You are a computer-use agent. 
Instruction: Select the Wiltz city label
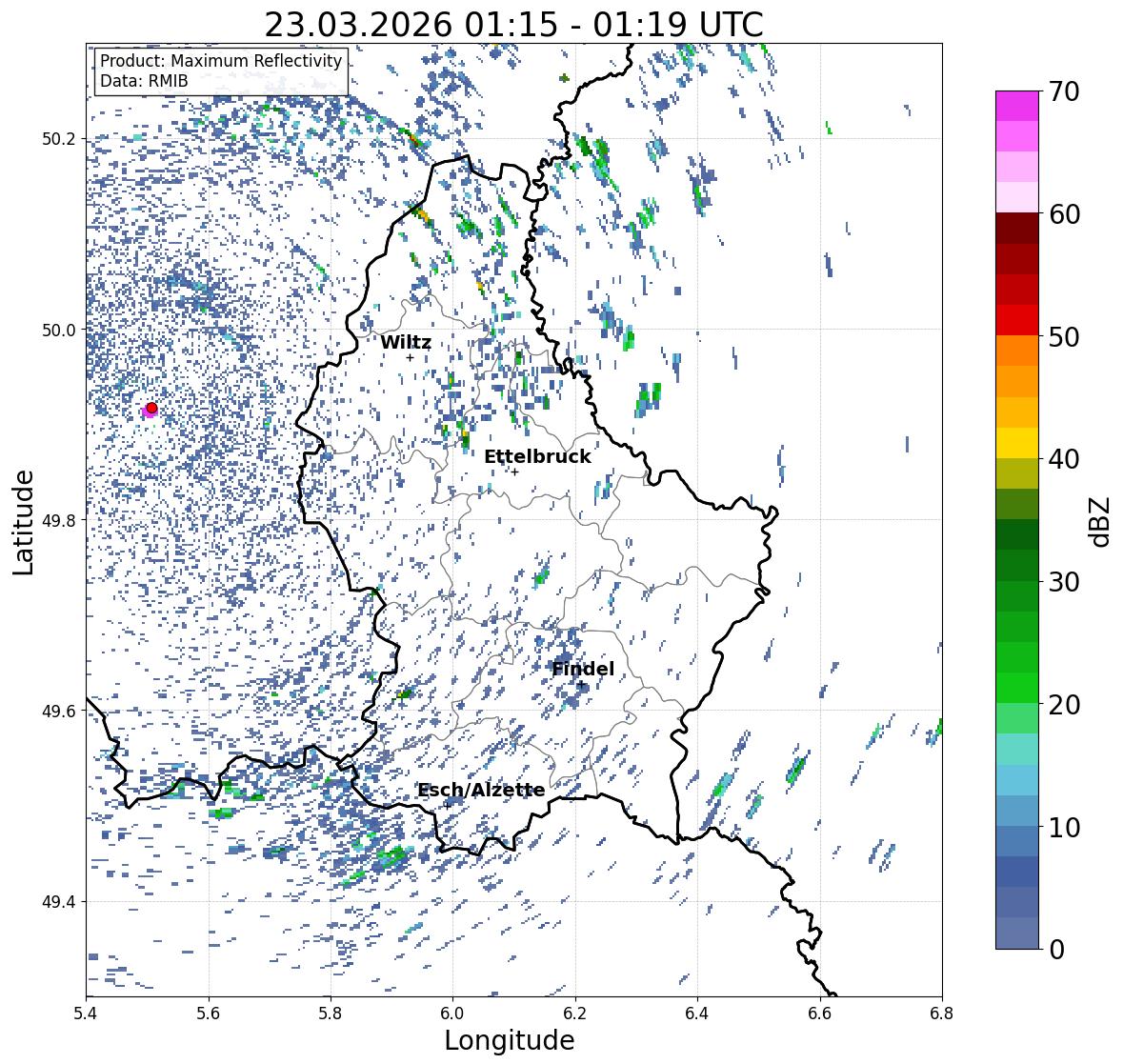point(406,342)
